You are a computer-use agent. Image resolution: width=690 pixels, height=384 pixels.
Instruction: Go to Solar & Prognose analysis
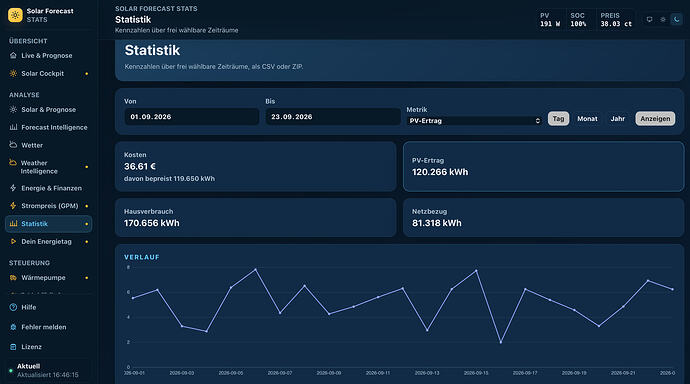[x=48, y=110]
